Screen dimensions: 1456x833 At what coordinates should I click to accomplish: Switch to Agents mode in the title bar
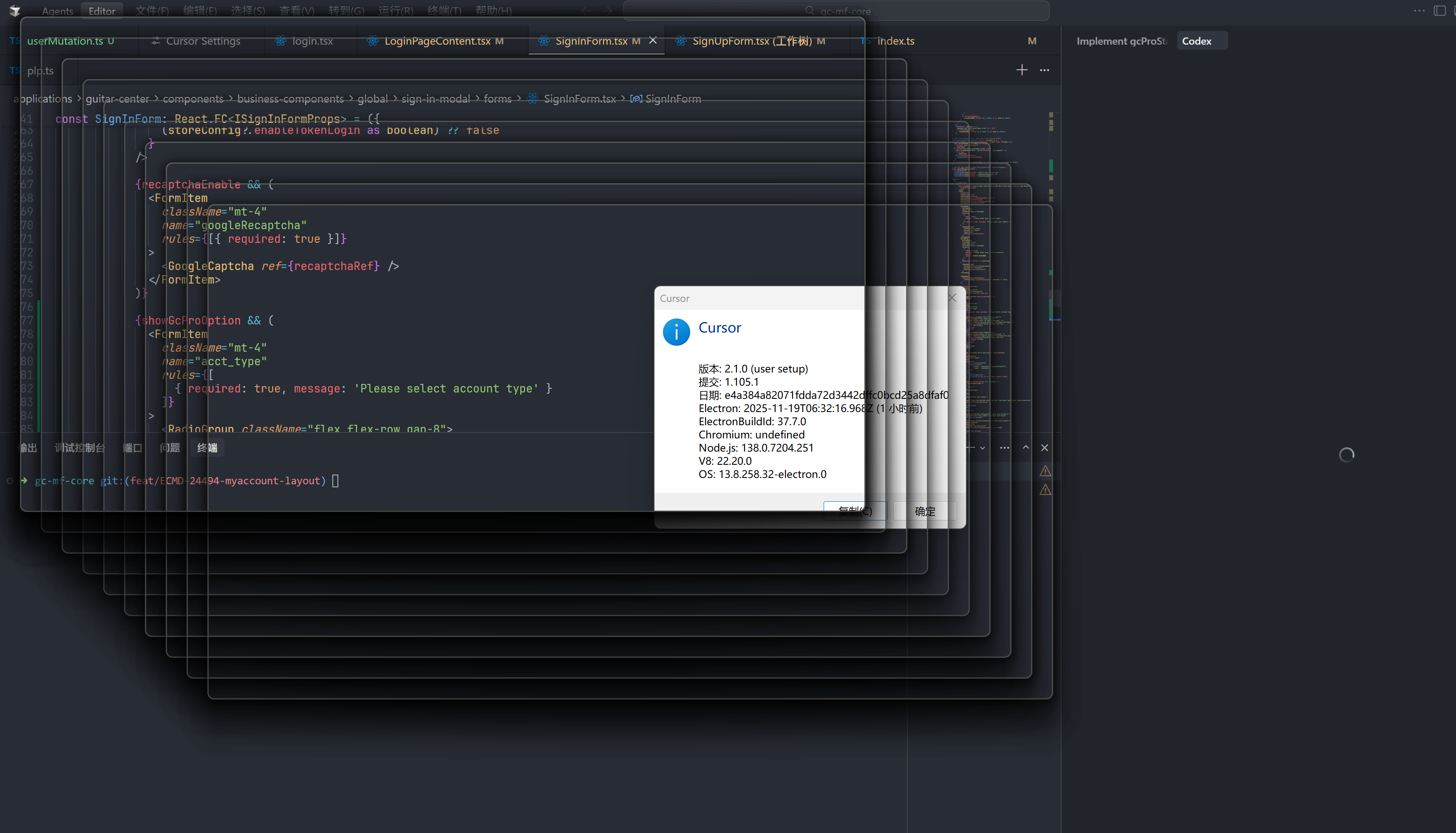coord(57,11)
